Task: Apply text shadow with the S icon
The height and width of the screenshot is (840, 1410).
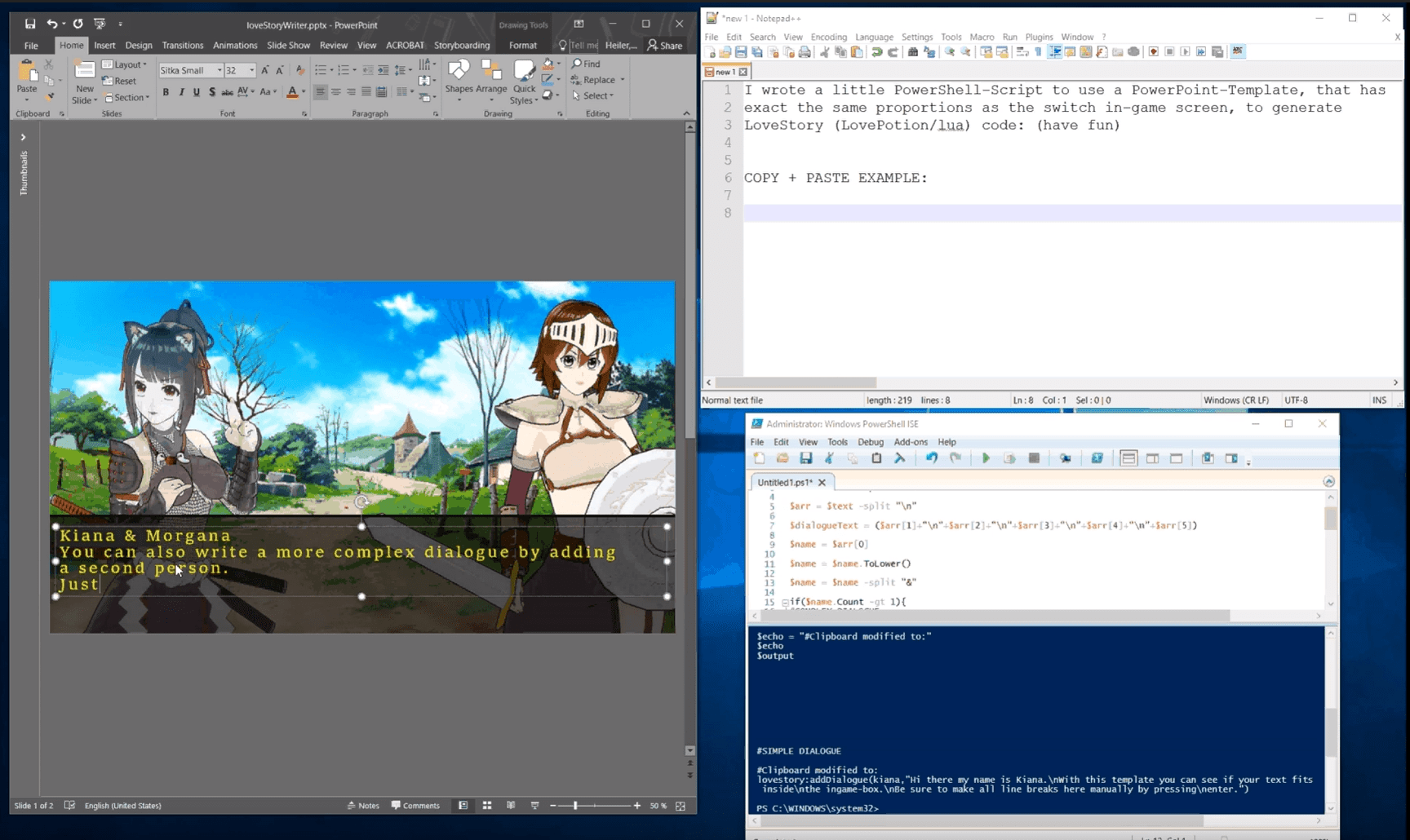Action: click(x=212, y=92)
